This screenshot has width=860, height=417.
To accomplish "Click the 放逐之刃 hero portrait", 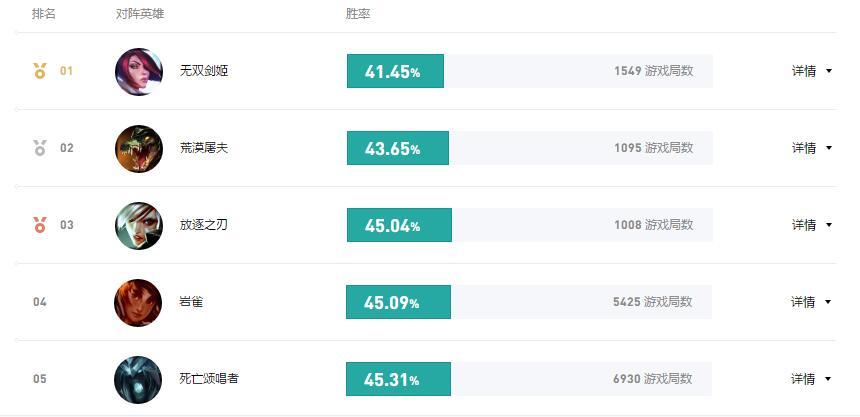I will [x=139, y=225].
